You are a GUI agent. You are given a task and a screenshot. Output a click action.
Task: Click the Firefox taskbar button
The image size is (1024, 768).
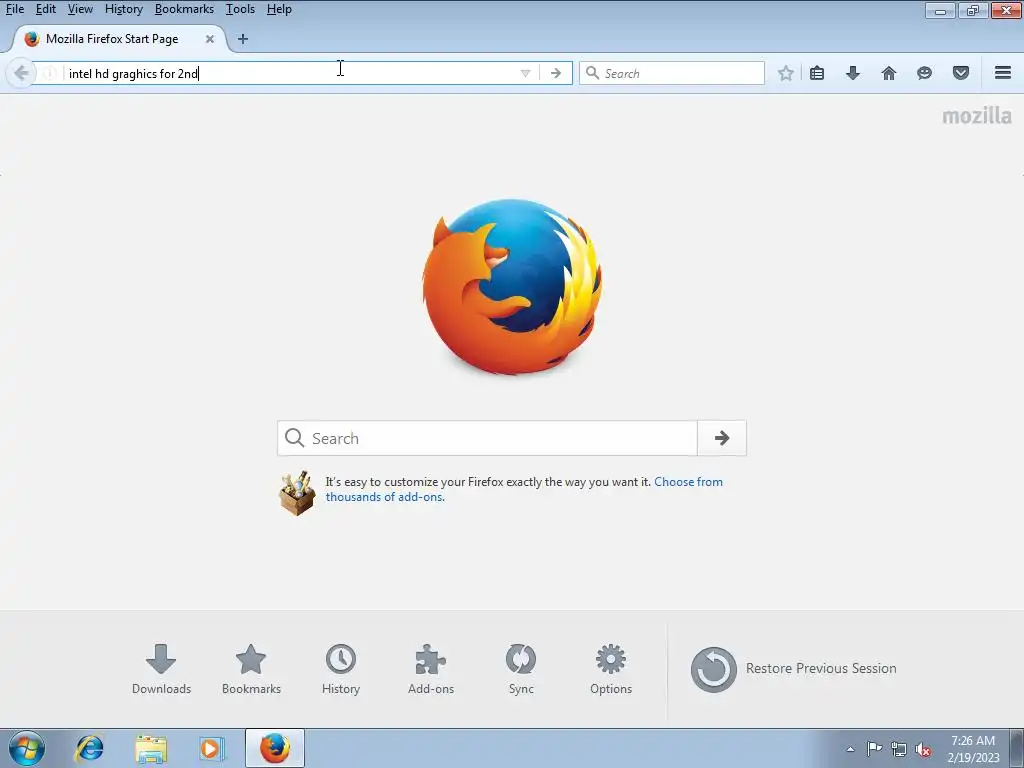275,748
